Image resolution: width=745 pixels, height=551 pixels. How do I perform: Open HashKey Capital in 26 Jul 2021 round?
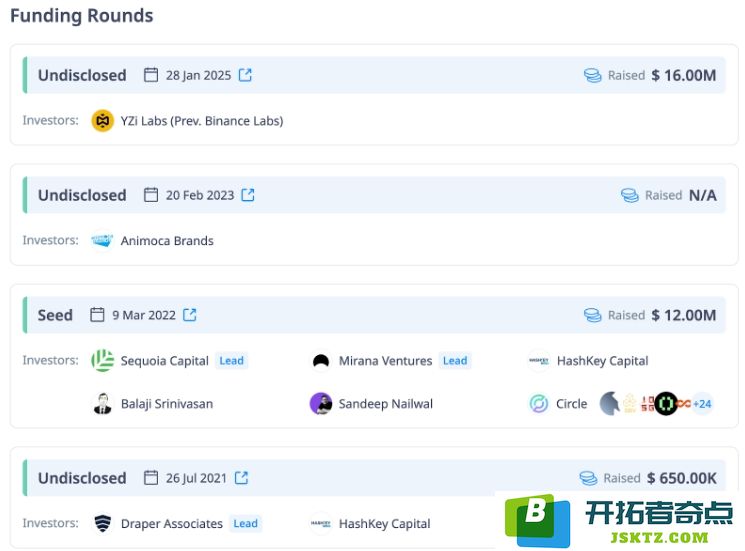coord(384,523)
